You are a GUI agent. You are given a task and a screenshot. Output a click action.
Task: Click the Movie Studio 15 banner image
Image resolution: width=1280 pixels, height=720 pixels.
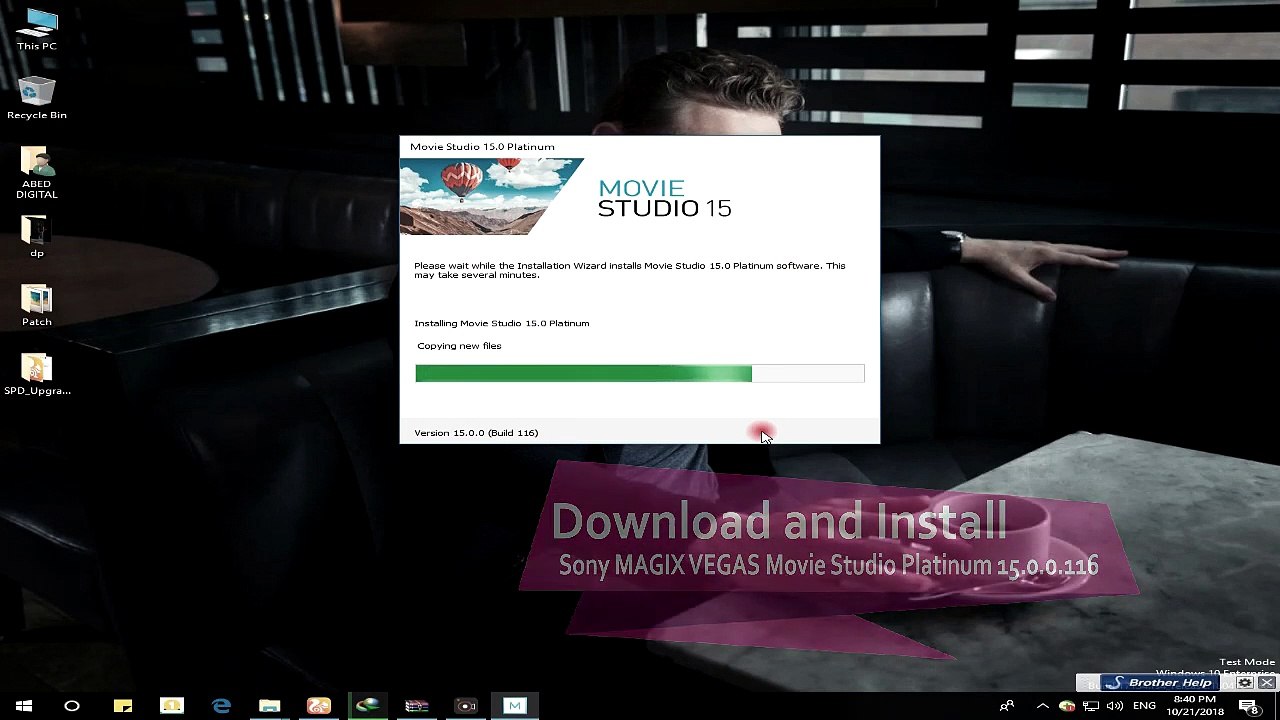(490, 196)
